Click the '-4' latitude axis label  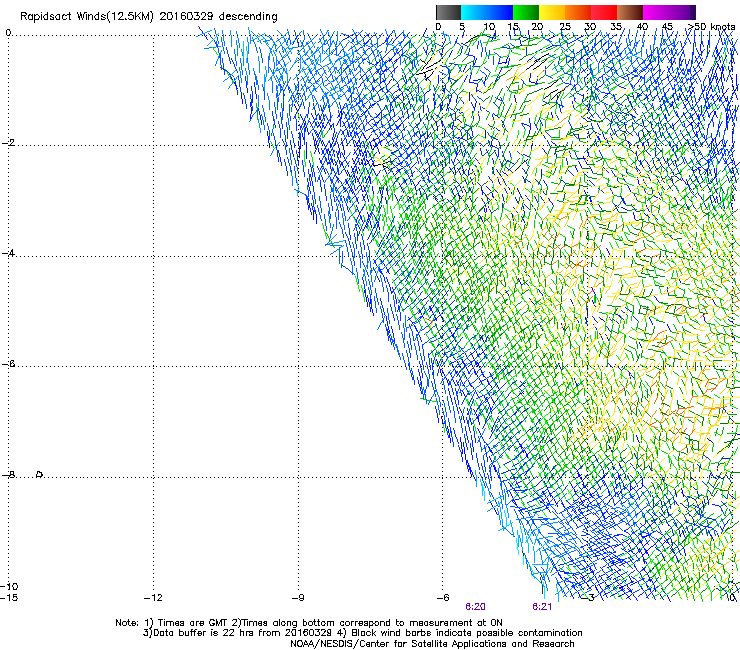point(8,253)
